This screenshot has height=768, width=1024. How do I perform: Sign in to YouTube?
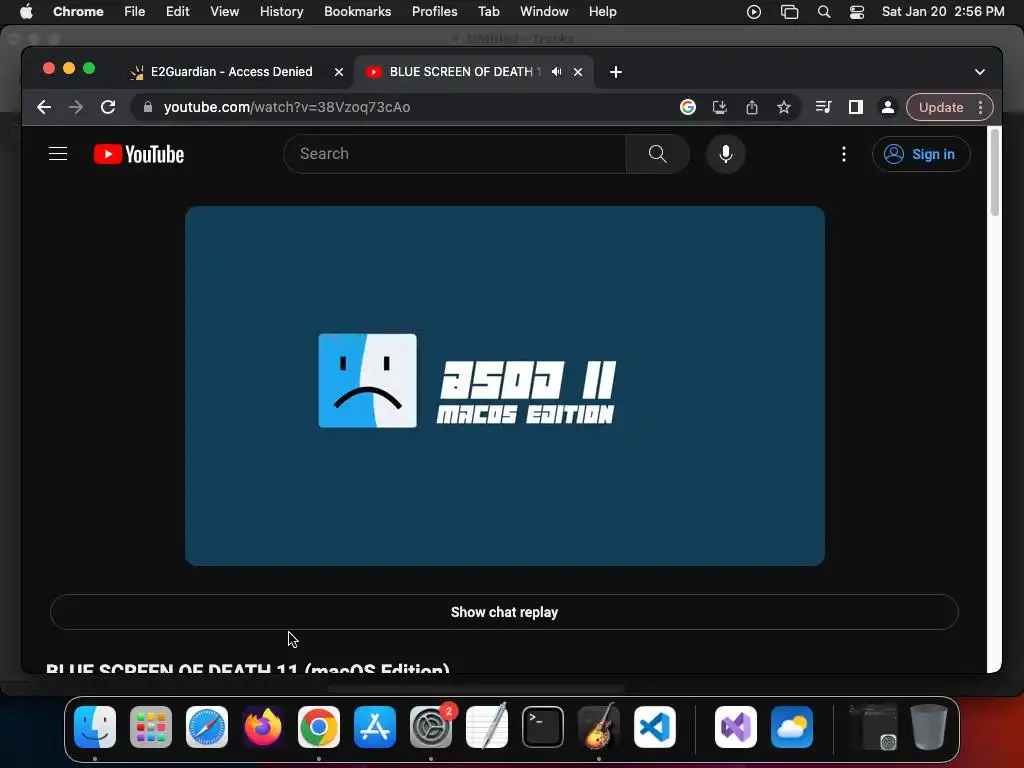[x=921, y=154]
